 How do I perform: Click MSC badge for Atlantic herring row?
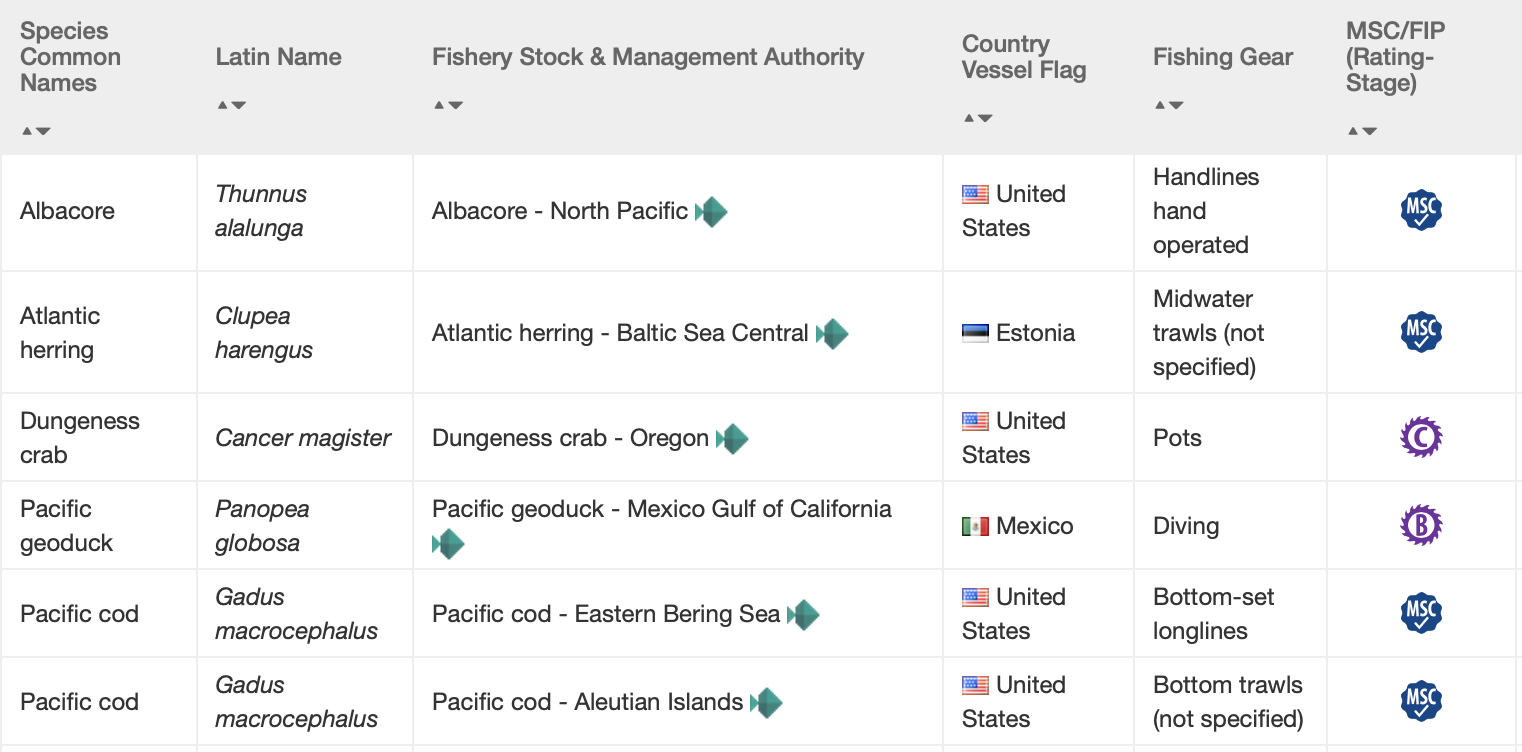(1421, 332)
